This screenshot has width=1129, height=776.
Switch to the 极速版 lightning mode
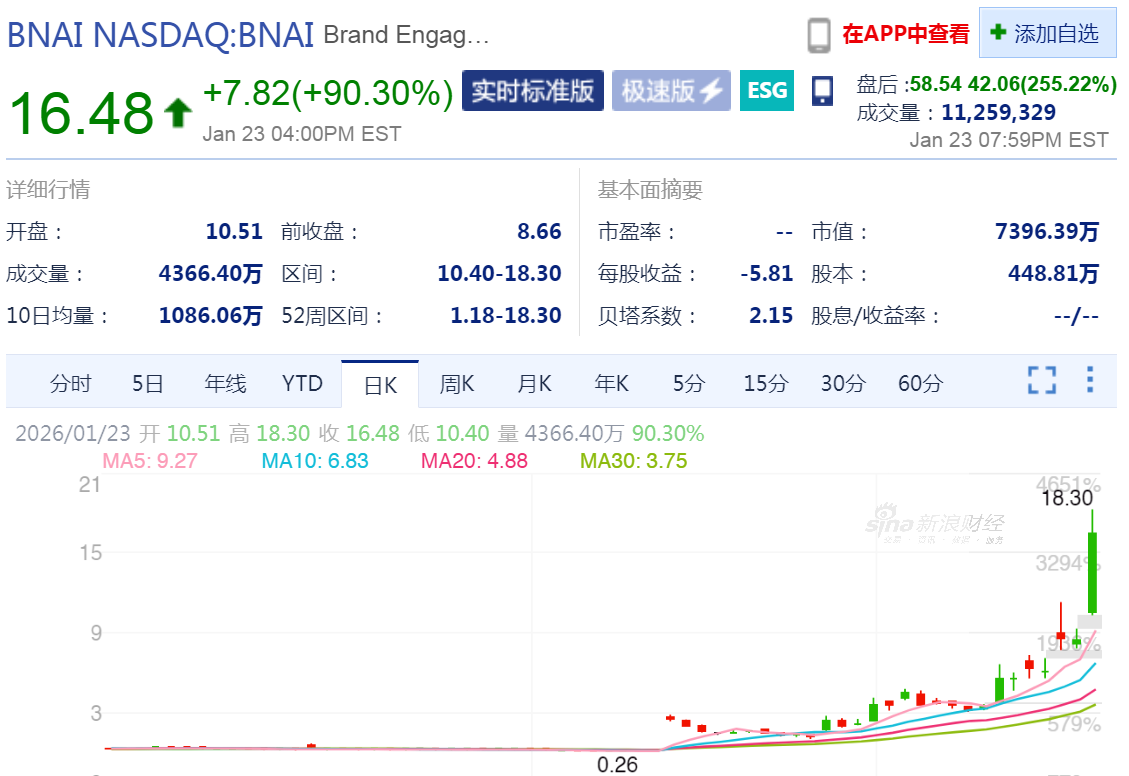click(671, 91)
